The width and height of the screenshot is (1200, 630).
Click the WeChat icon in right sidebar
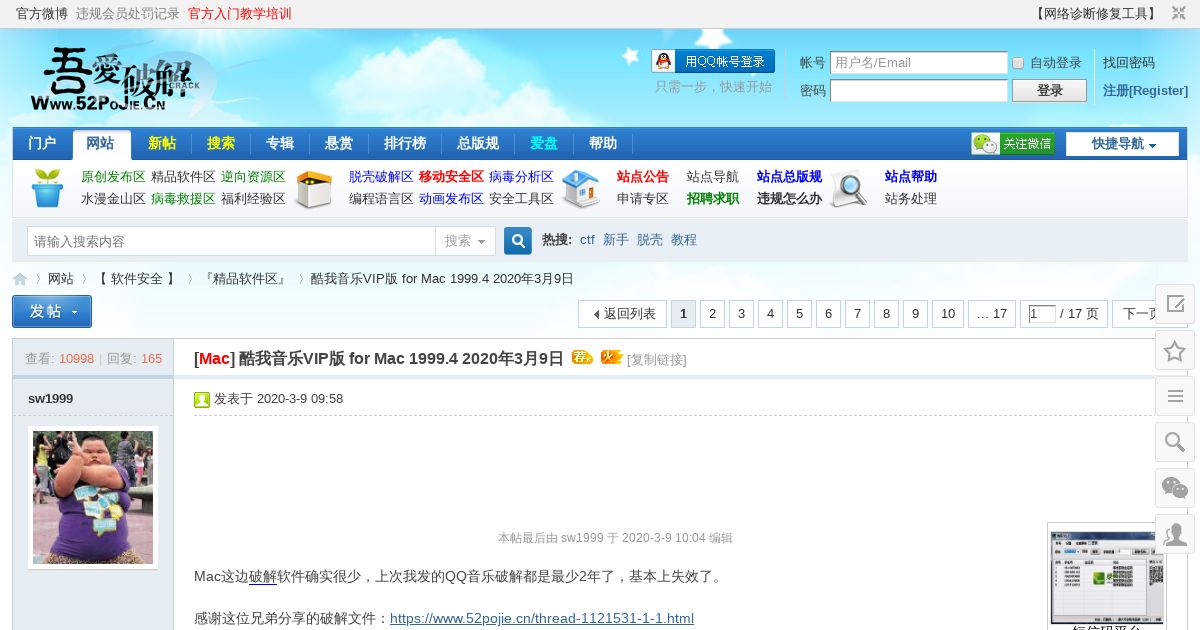(x=1175, y=488)
